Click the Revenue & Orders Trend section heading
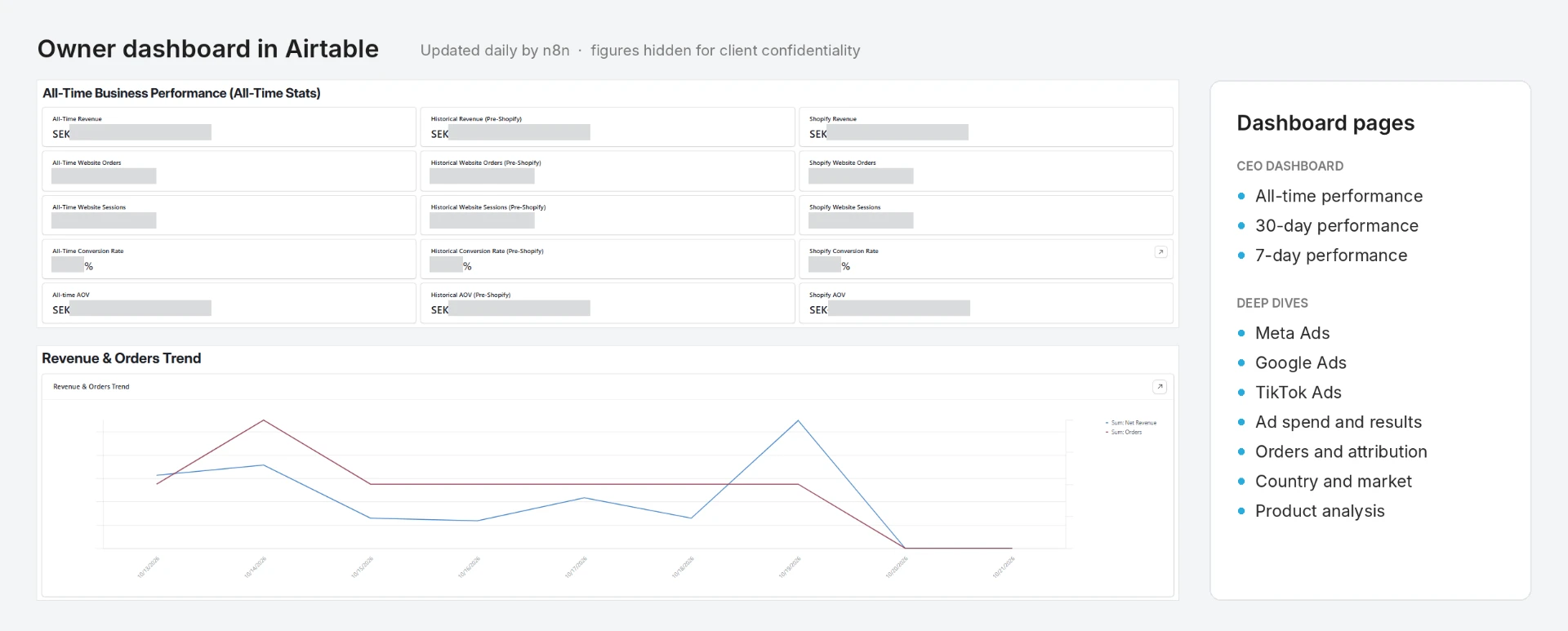This screenshot has height=631, width=1568. (121, 358)
